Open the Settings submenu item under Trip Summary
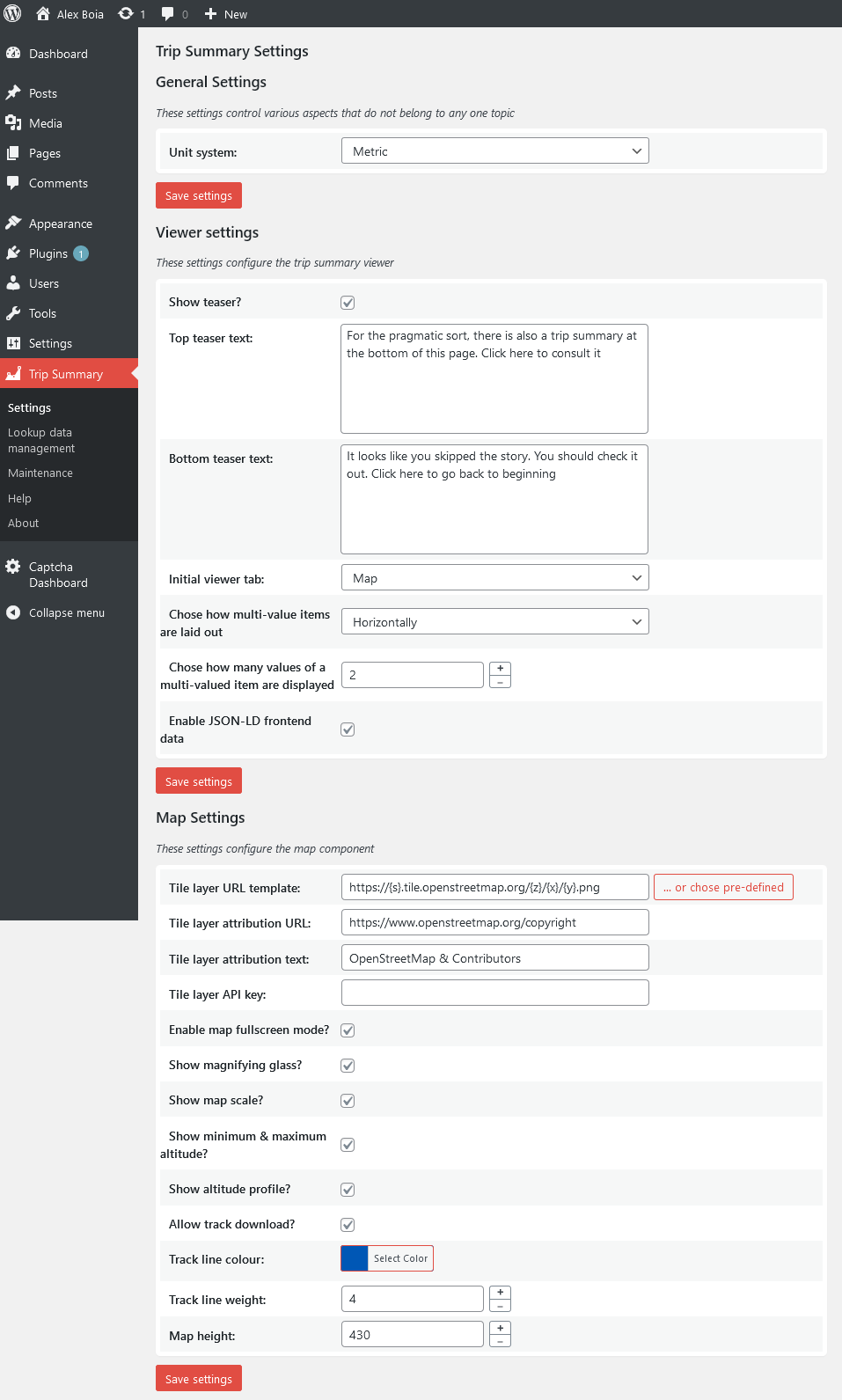842x1400 pixels. click(29, 407)
